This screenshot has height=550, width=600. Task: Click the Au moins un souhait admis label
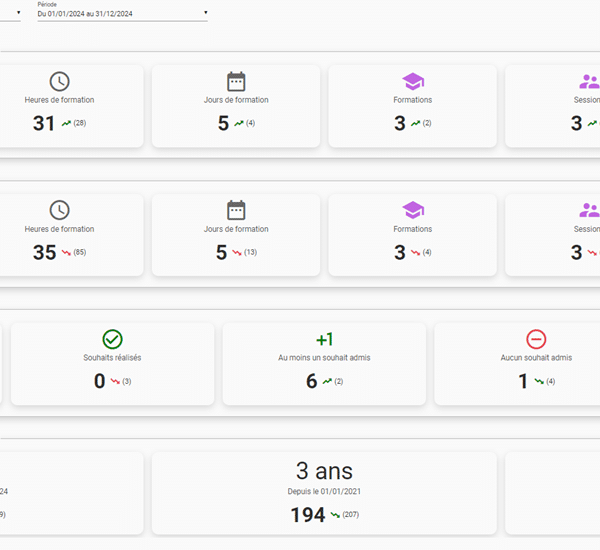coord(324,357)
